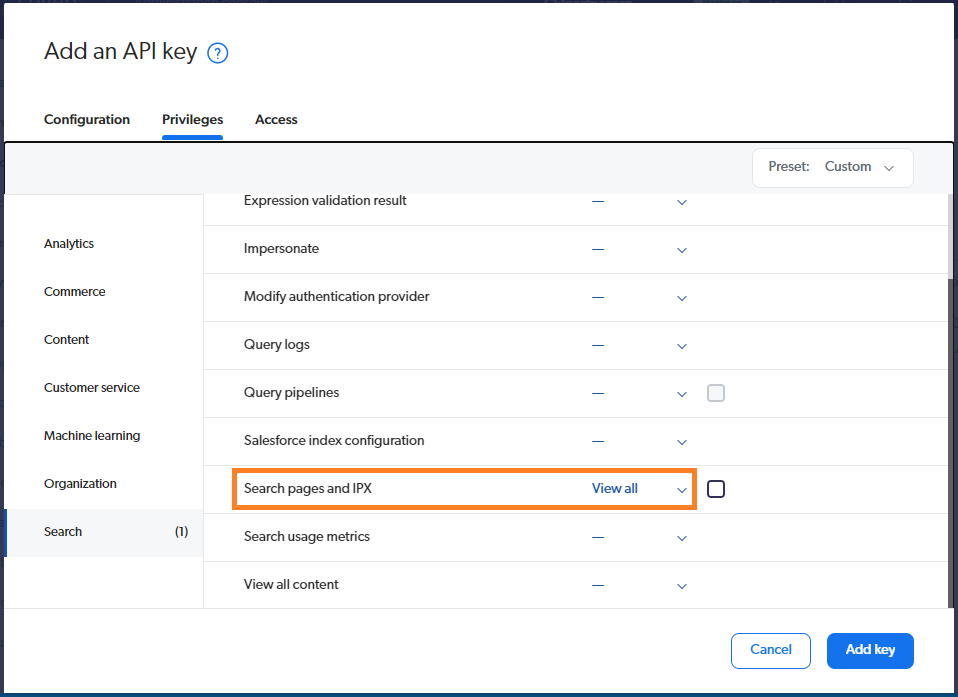Click the Modify authentication provider label
This screenshot has height=697, width=958.
[337, 297]
